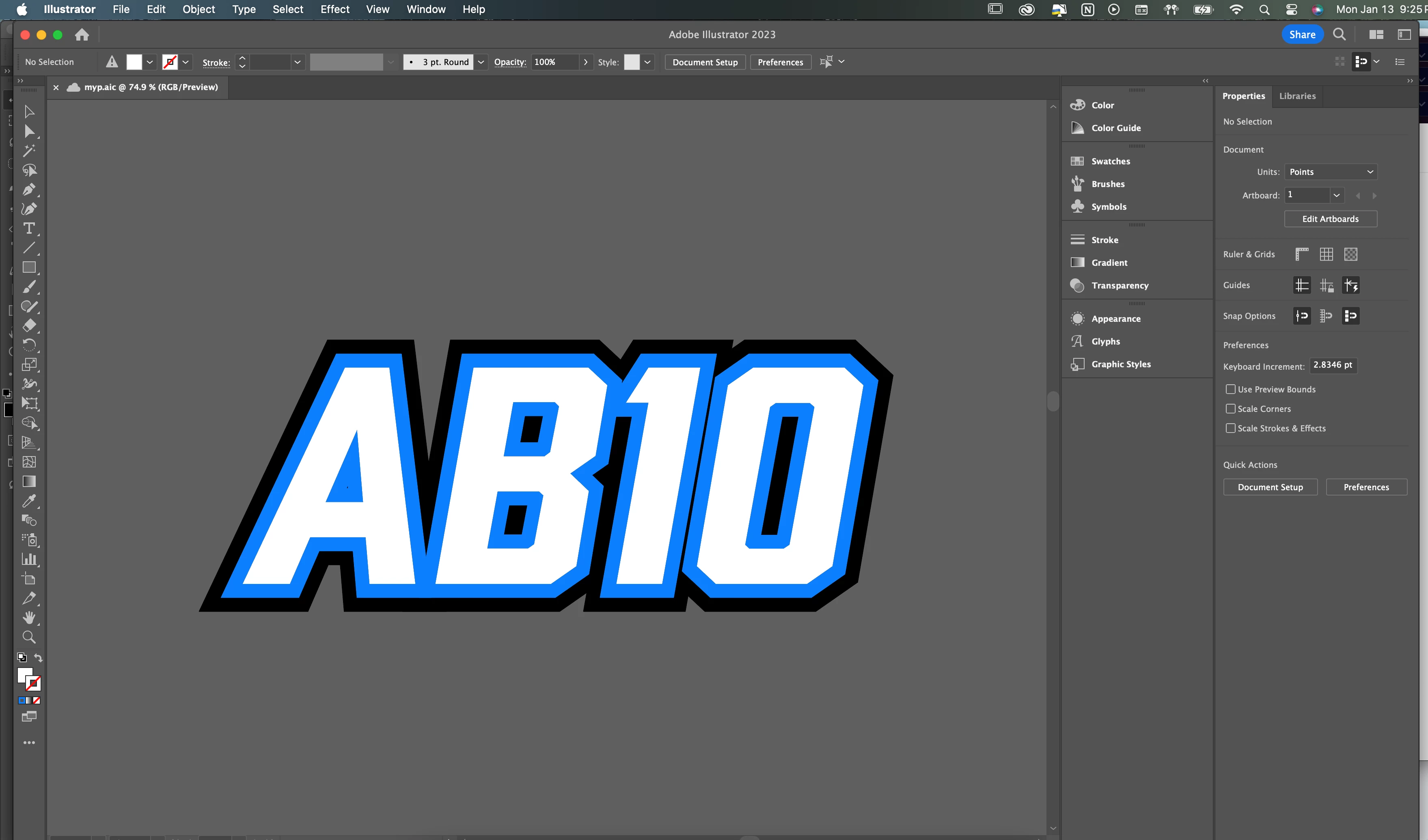This screenshot has width=1428, height=840.
Task: Pick the Eyedropper tool
Action: (29, 501)
